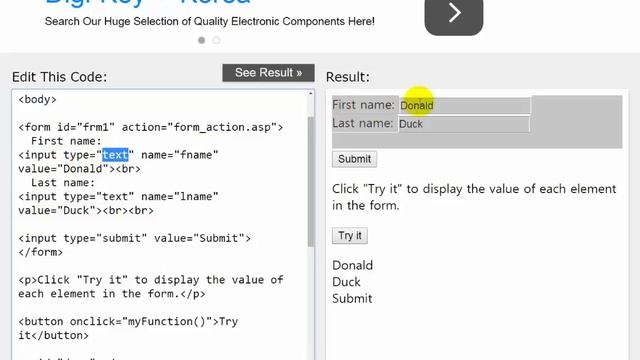Click the See Result button
This screenshot has width=640, height=360.
(x=268, y=73)
